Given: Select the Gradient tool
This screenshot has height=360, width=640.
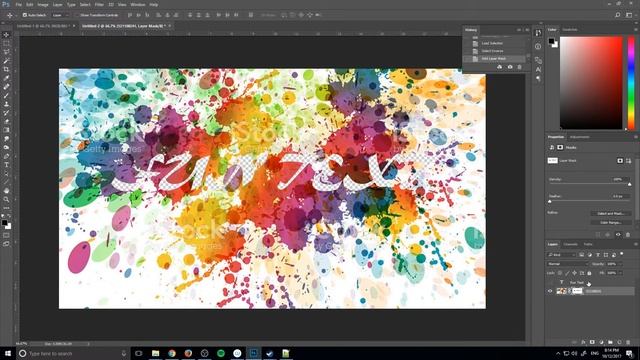Looking at the screenshot, I should (x=6, y=130).
